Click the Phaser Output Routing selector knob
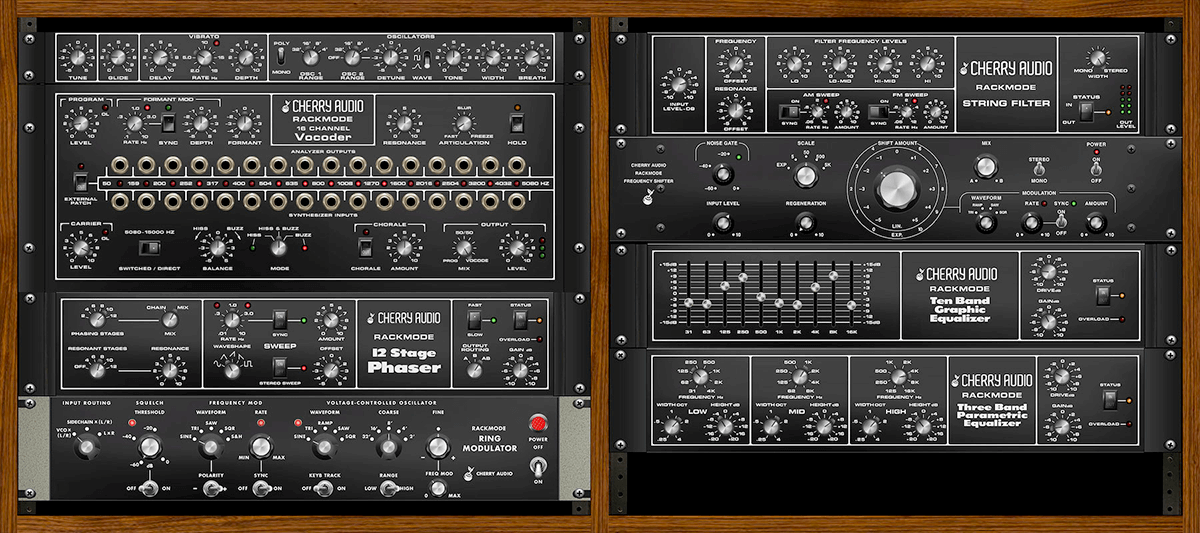Viewport: 1200px width, 533px height. coord(474,370)
